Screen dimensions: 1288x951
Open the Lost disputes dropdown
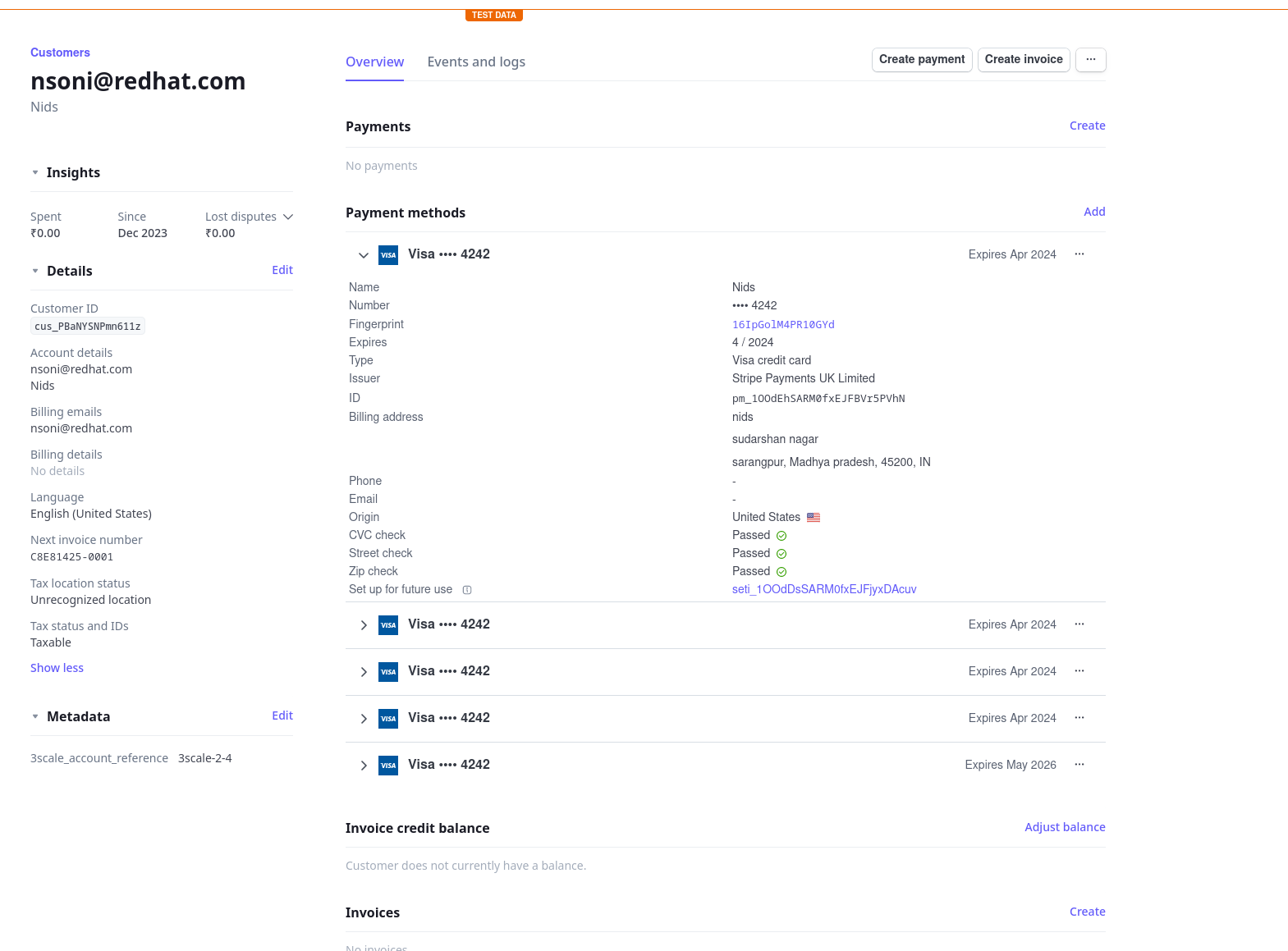(x=288, y=217)
